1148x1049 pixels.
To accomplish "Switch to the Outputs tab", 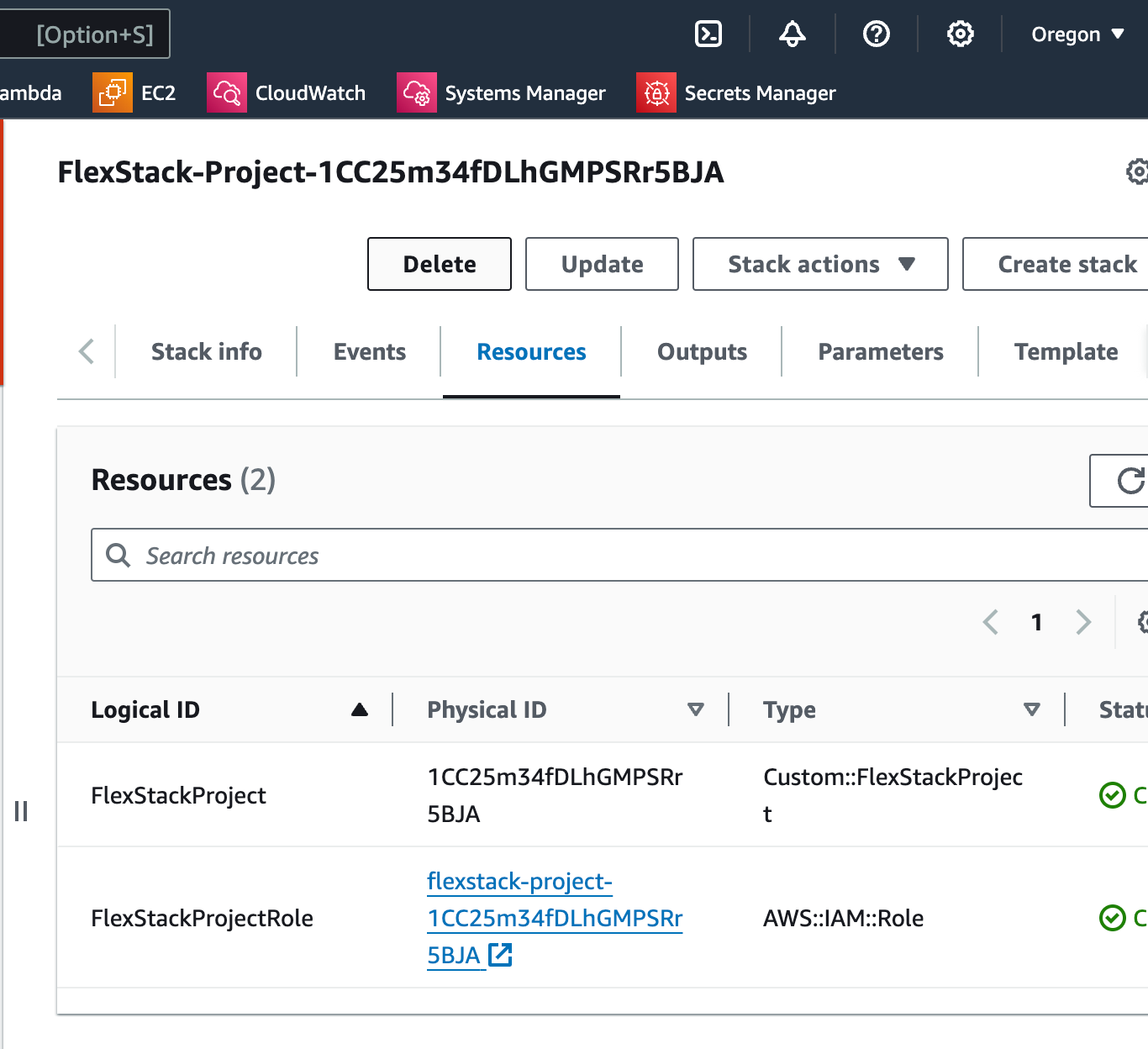I will coord(701,351).
